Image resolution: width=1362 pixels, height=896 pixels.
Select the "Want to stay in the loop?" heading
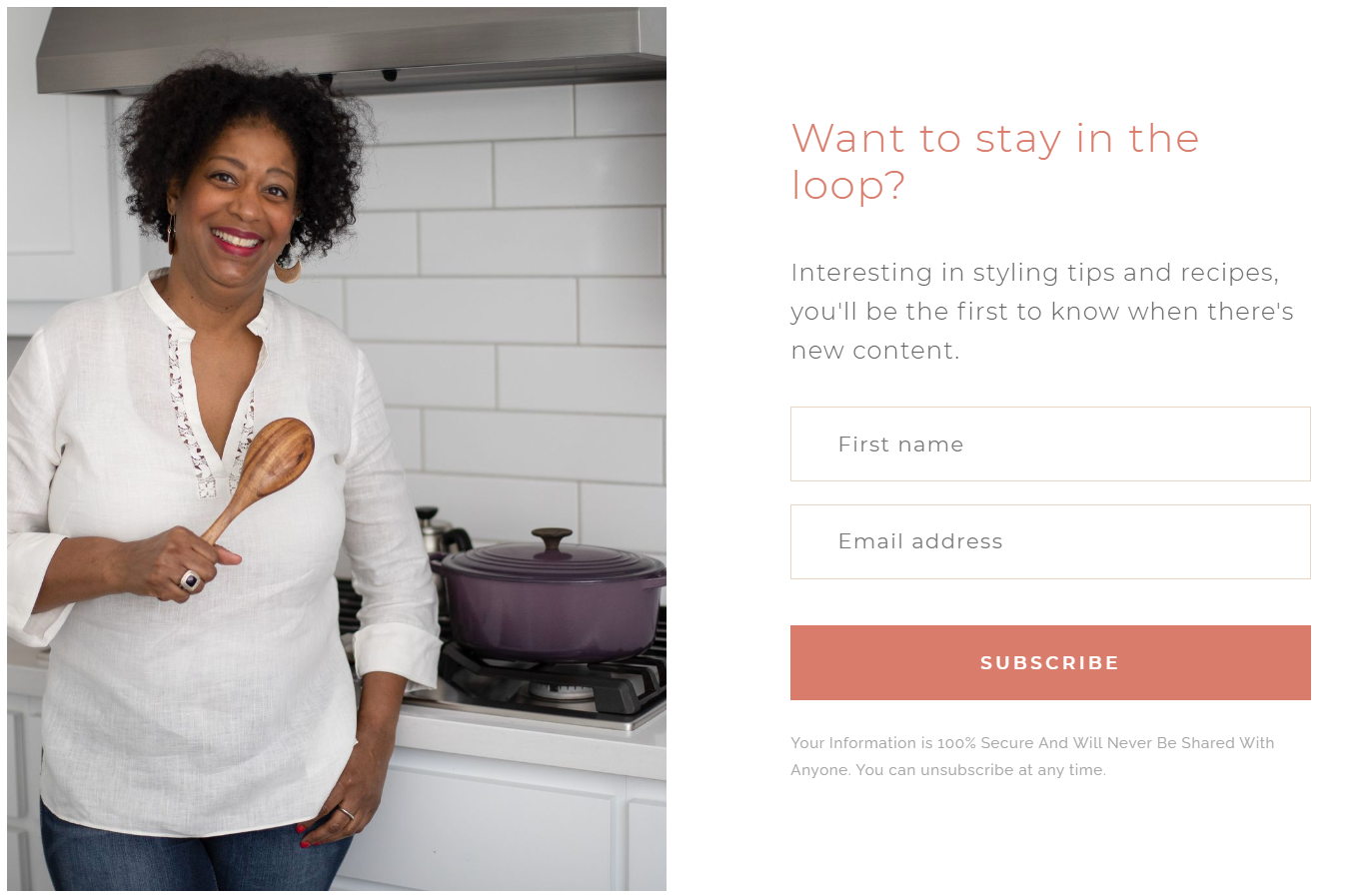point(995,162)
